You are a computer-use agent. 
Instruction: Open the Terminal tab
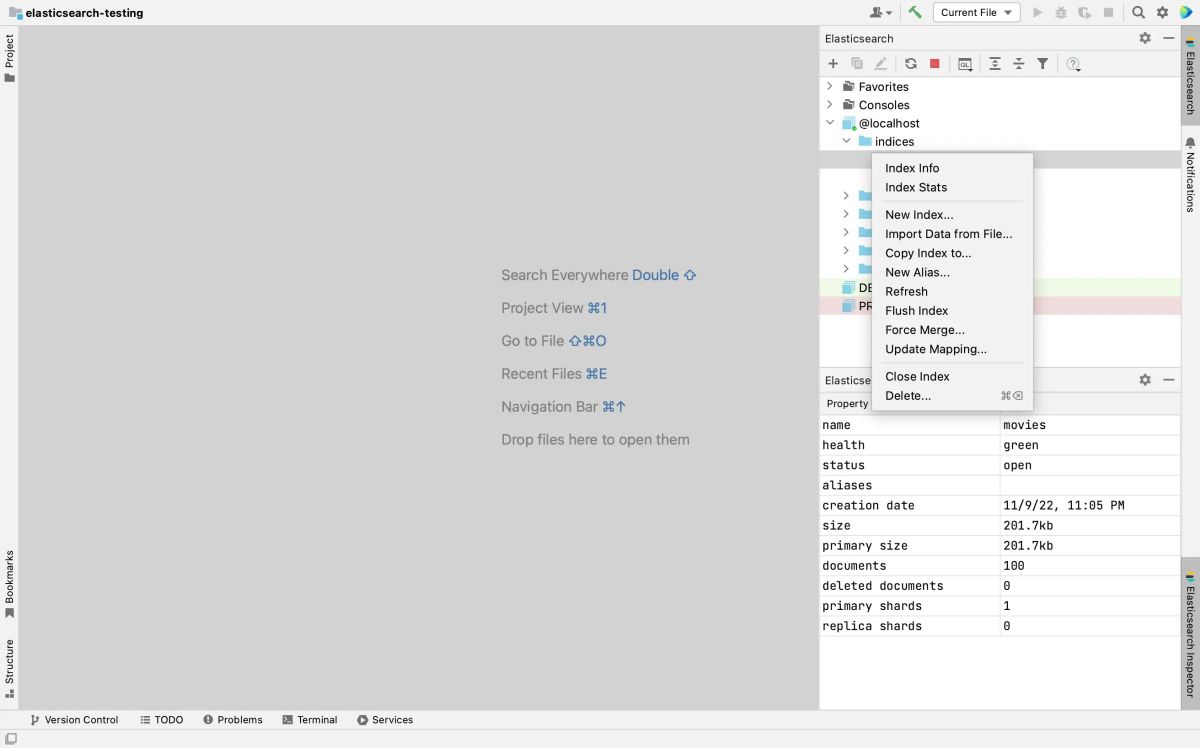[310, 720]
